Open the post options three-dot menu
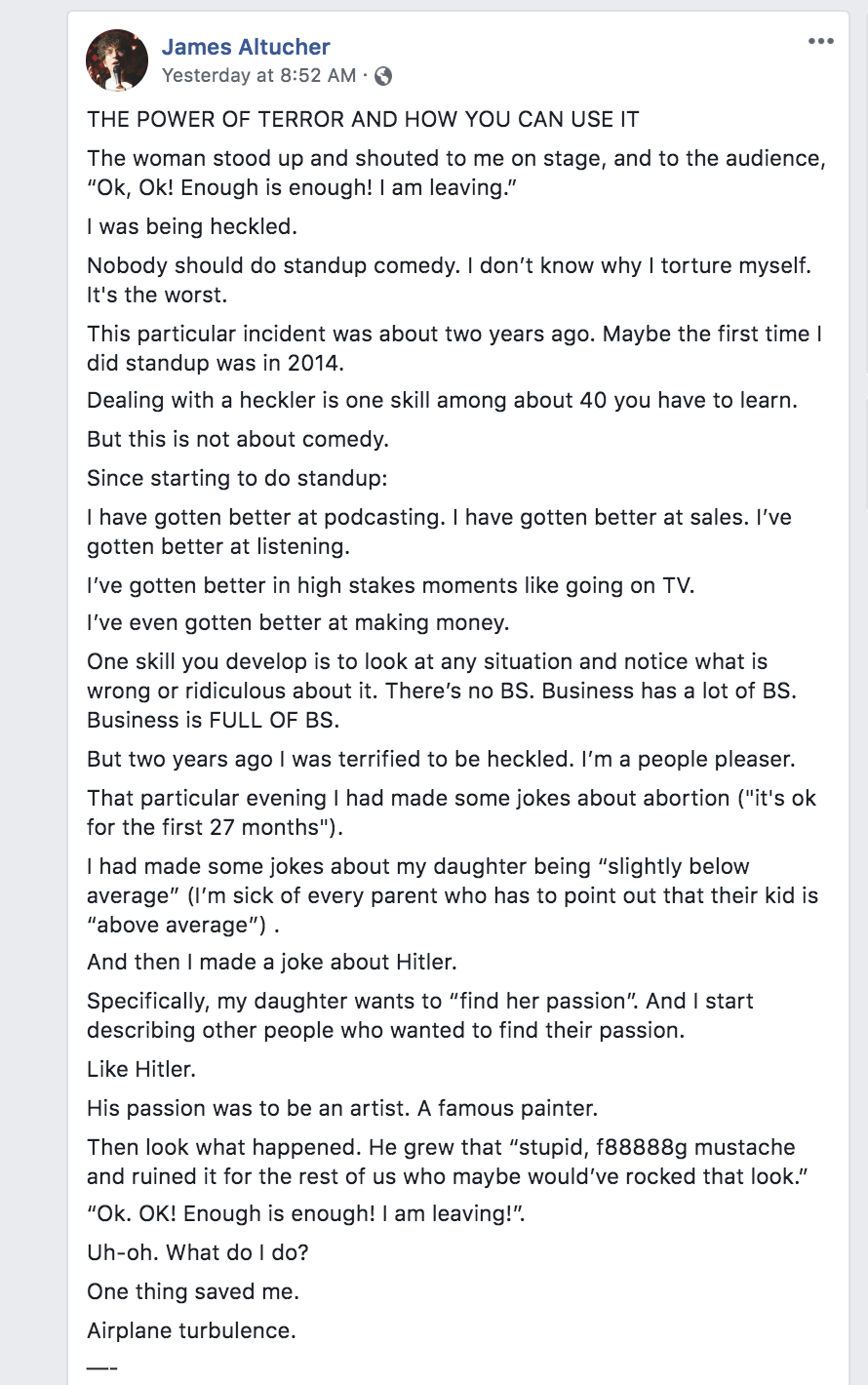Screen dimensions: 868x1385 tap(821, 42)
